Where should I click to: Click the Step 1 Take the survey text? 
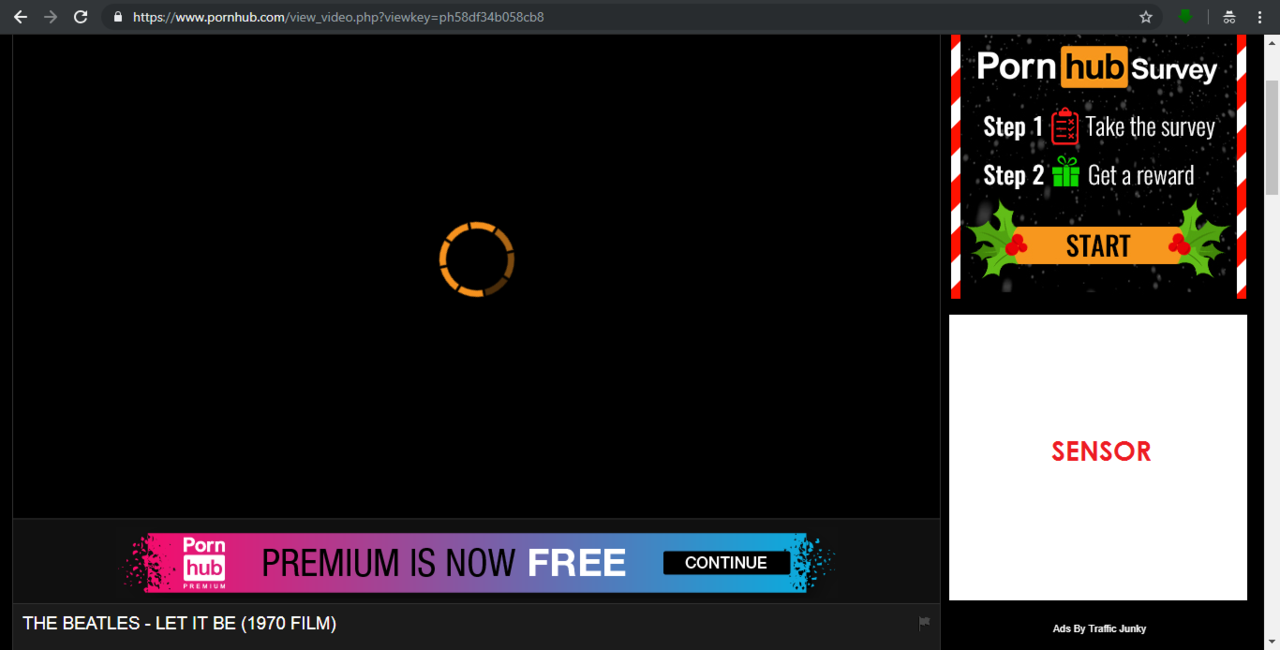click(x=1098, y=127)
